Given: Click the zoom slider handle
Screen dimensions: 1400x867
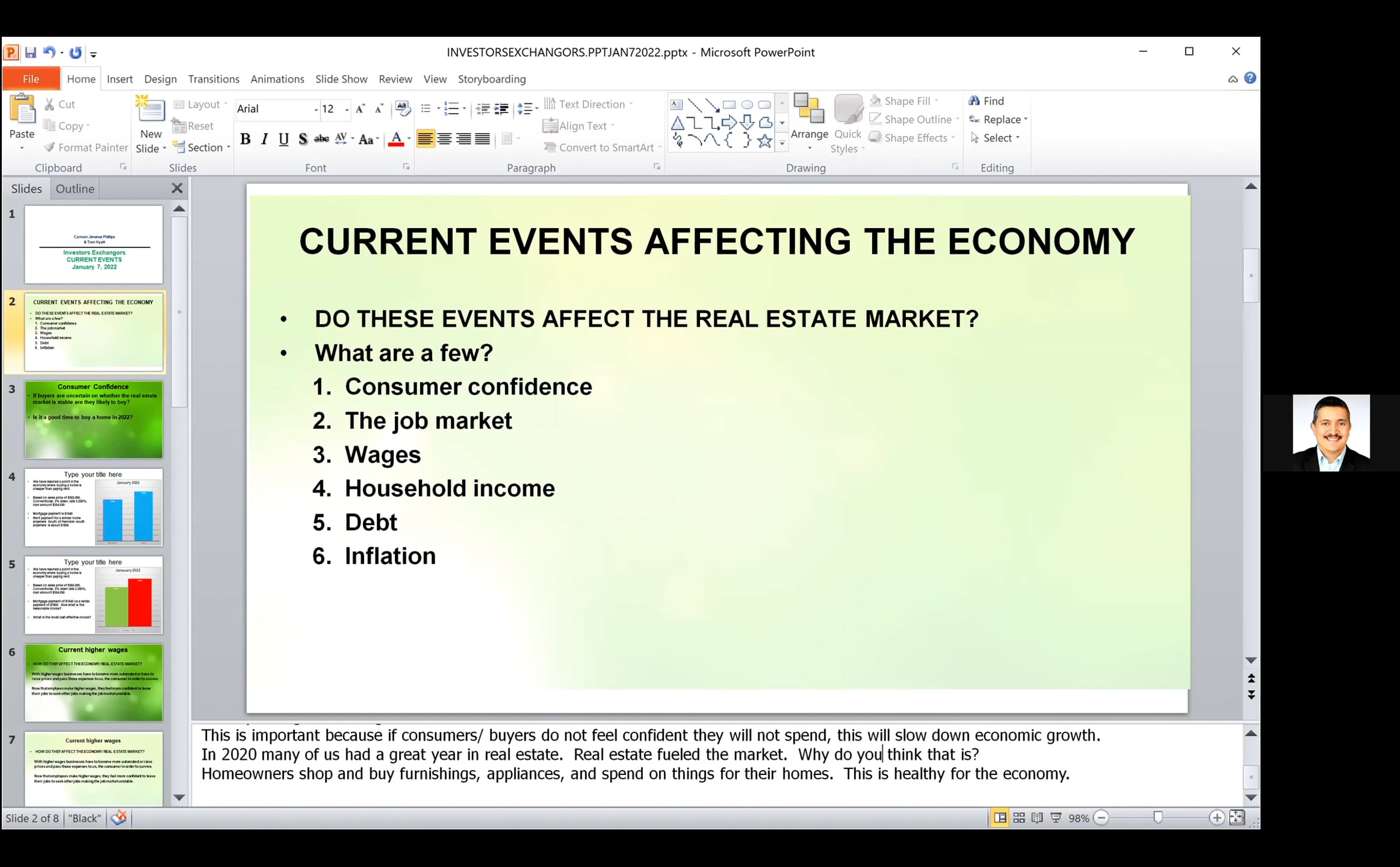Looking at the screenshot, I should [x=1158, y=818].
